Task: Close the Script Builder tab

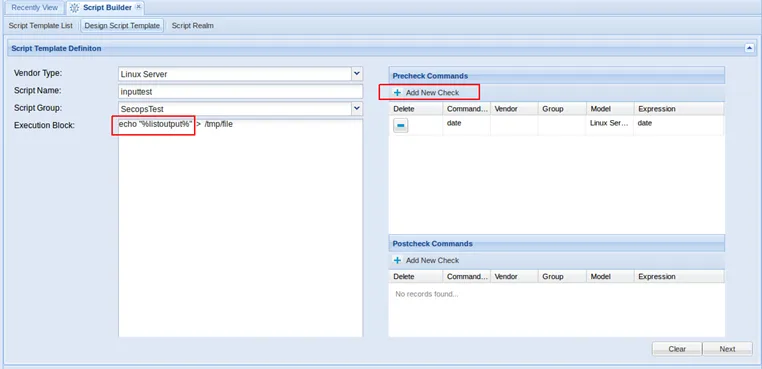Action: (138, 7)
